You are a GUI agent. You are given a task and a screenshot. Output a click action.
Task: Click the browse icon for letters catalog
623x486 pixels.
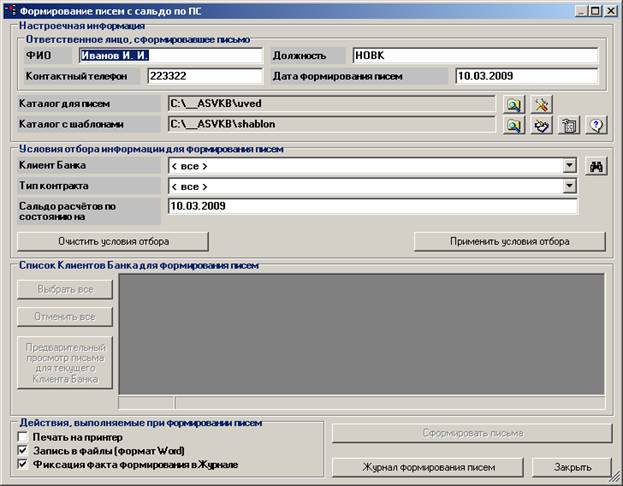click(513, 104)
